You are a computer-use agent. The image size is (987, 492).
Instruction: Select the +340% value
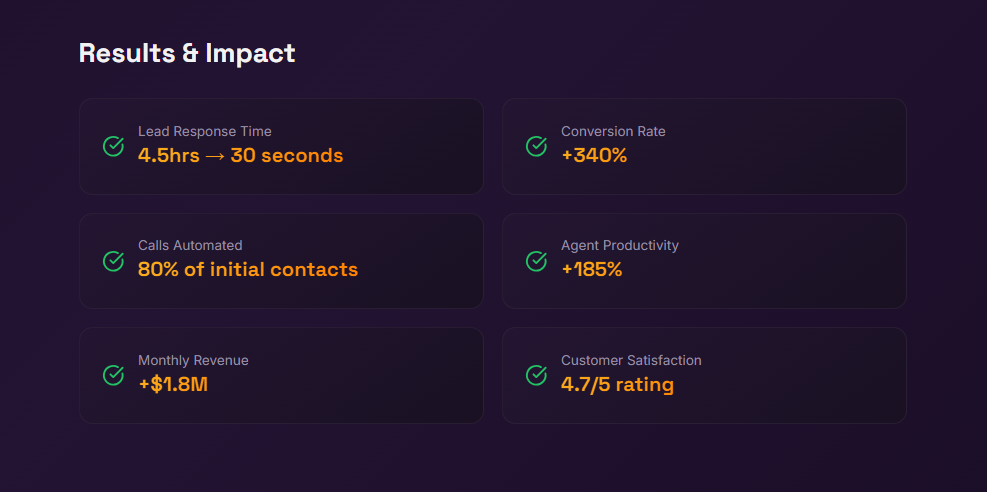pyautogui.click(x=594, y=156)
